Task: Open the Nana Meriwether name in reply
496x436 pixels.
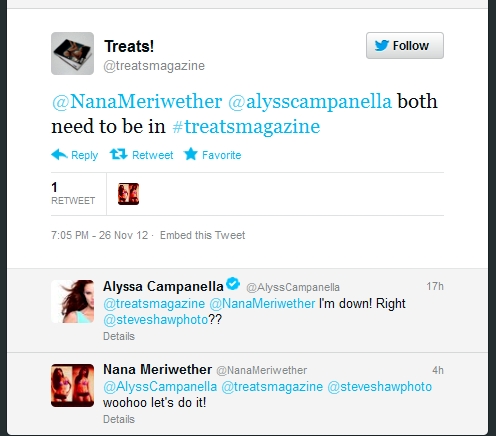Action: [x=157, y=369]
